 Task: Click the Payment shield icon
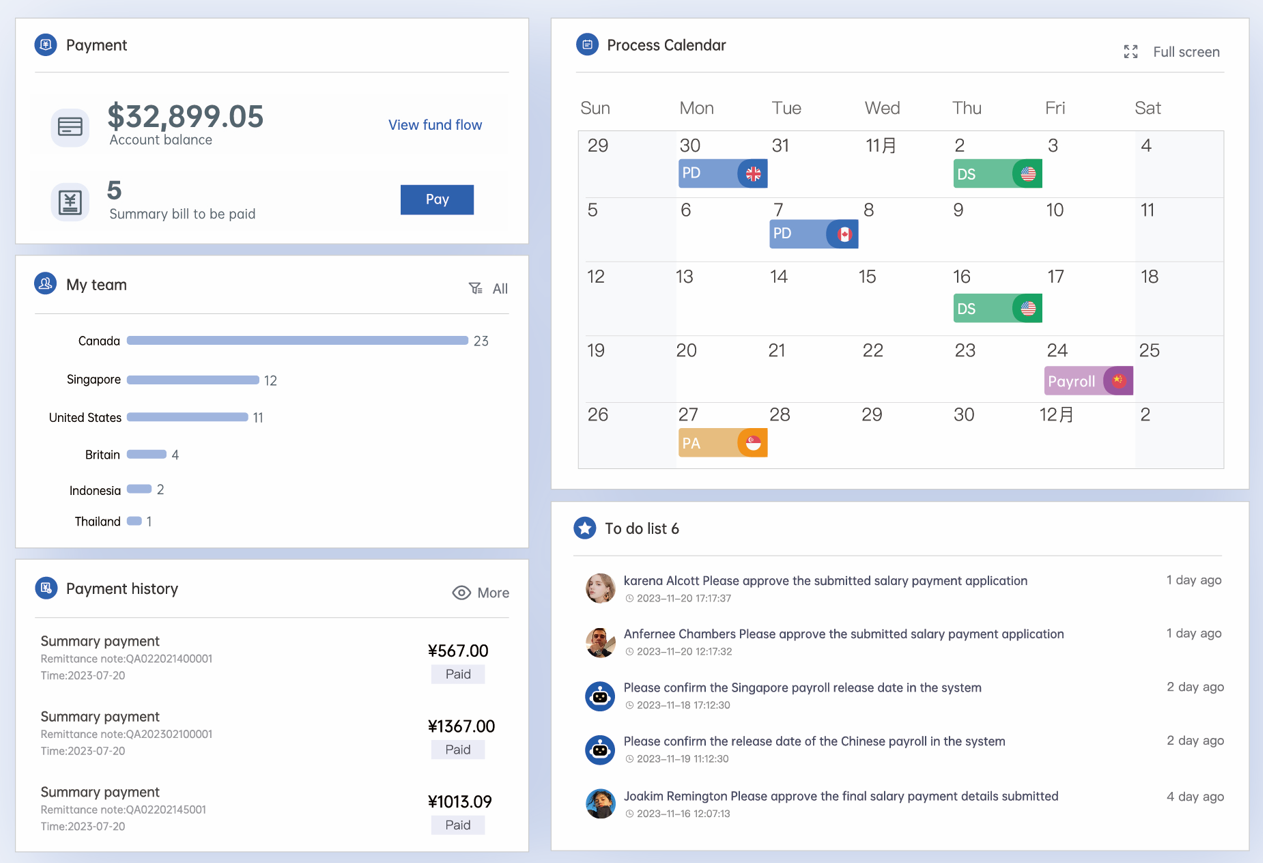click(45, 45)
